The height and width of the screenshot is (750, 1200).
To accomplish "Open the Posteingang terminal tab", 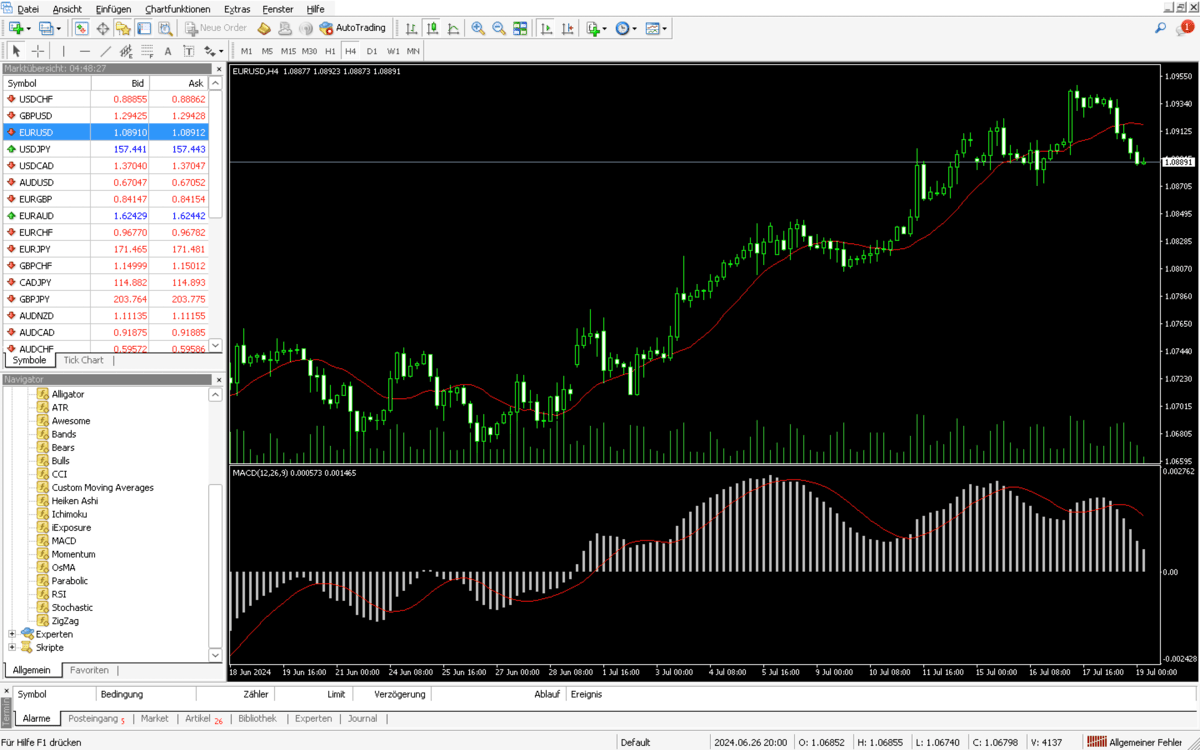I will pos(96,718).
